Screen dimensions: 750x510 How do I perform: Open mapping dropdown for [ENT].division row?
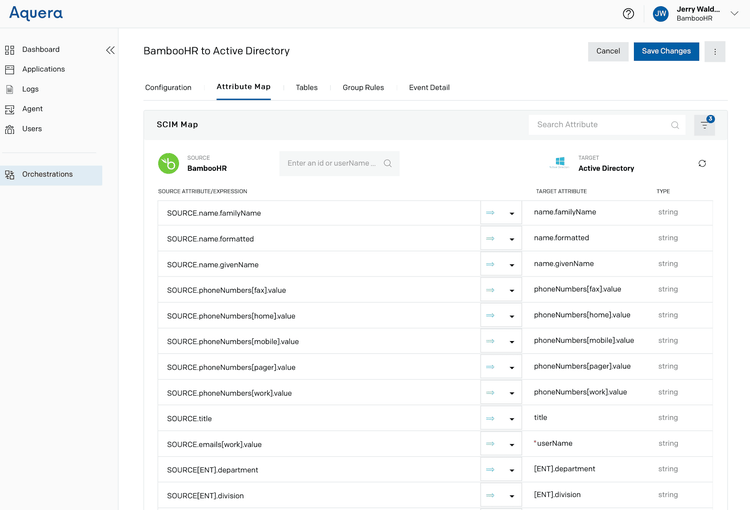(x=512, y=496)
